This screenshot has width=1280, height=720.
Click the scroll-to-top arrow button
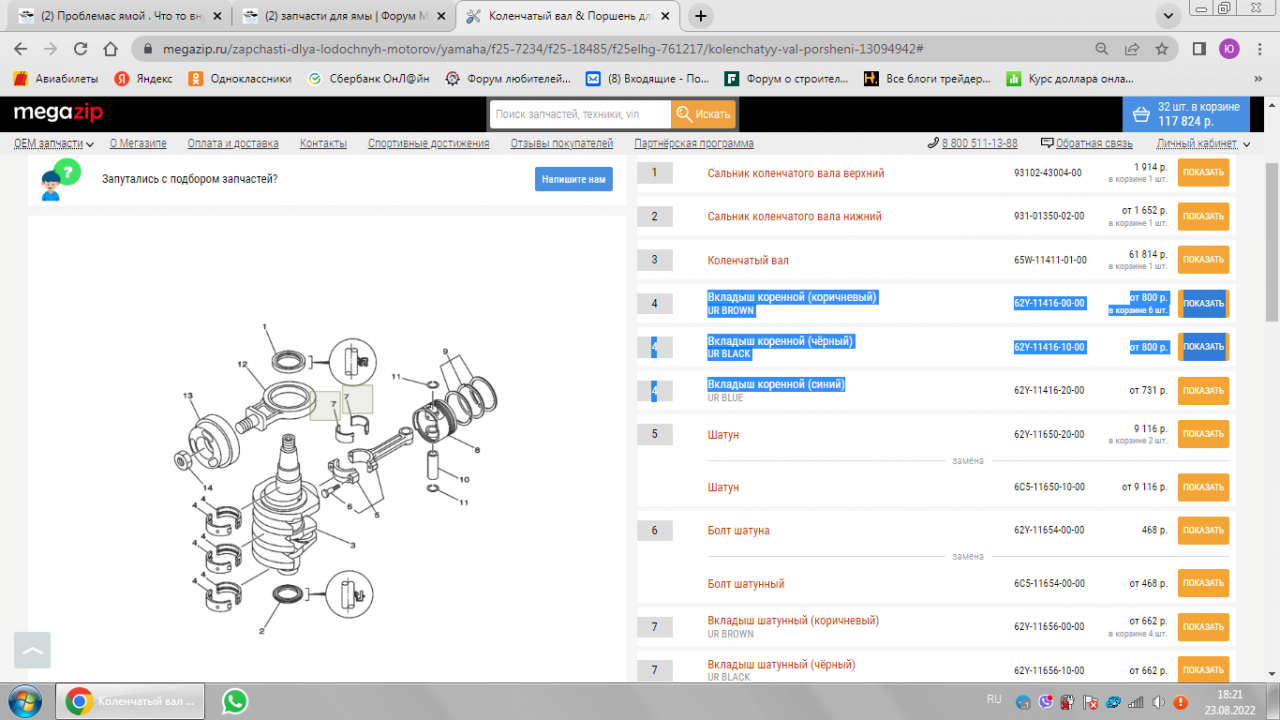click(32, 651)
